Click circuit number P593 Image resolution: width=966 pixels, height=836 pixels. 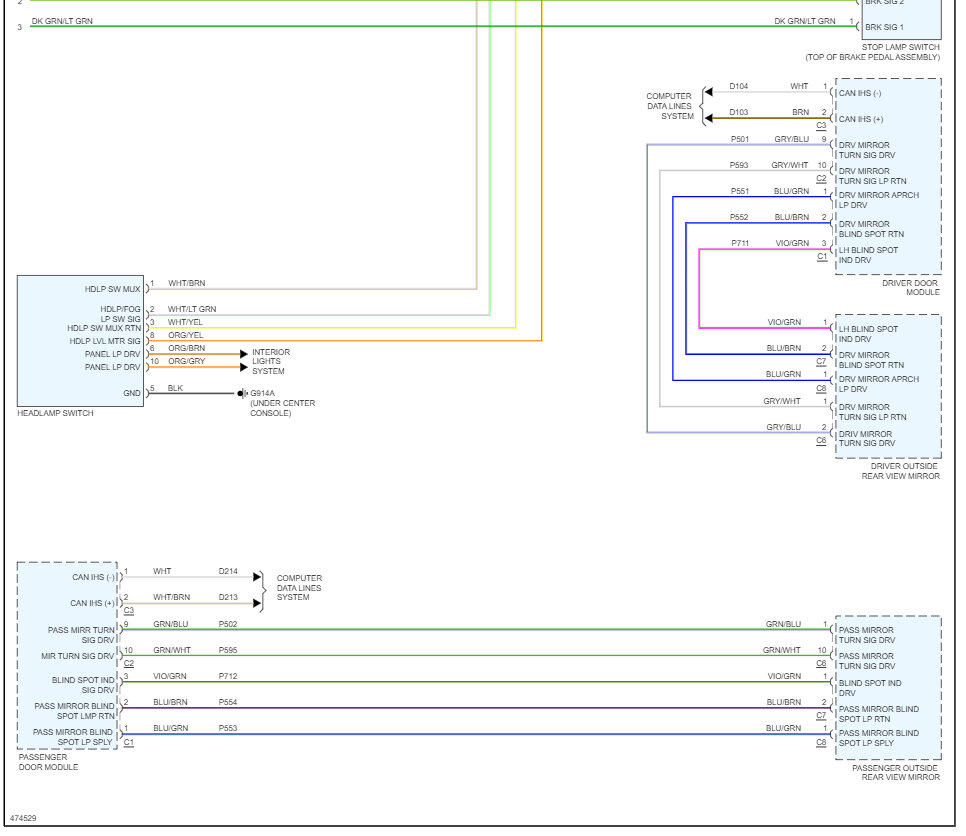(739, 165)
